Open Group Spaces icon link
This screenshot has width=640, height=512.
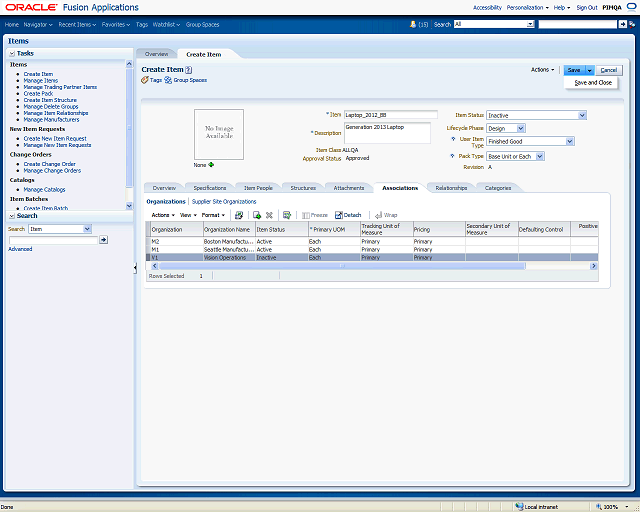pyautogui.click(x=169, y=80)
